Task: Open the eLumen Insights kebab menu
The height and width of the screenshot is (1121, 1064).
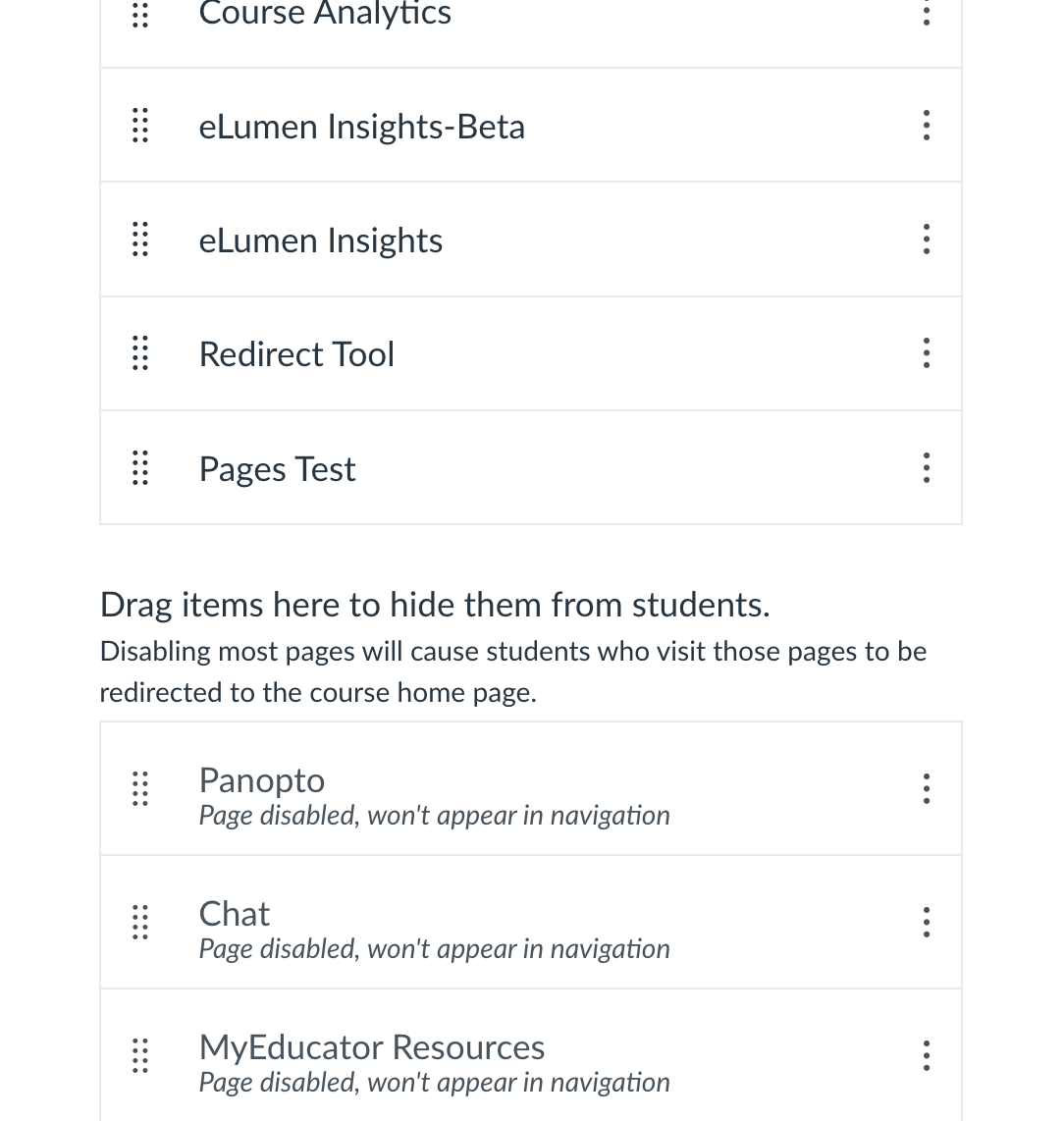Action: [926, 240]
